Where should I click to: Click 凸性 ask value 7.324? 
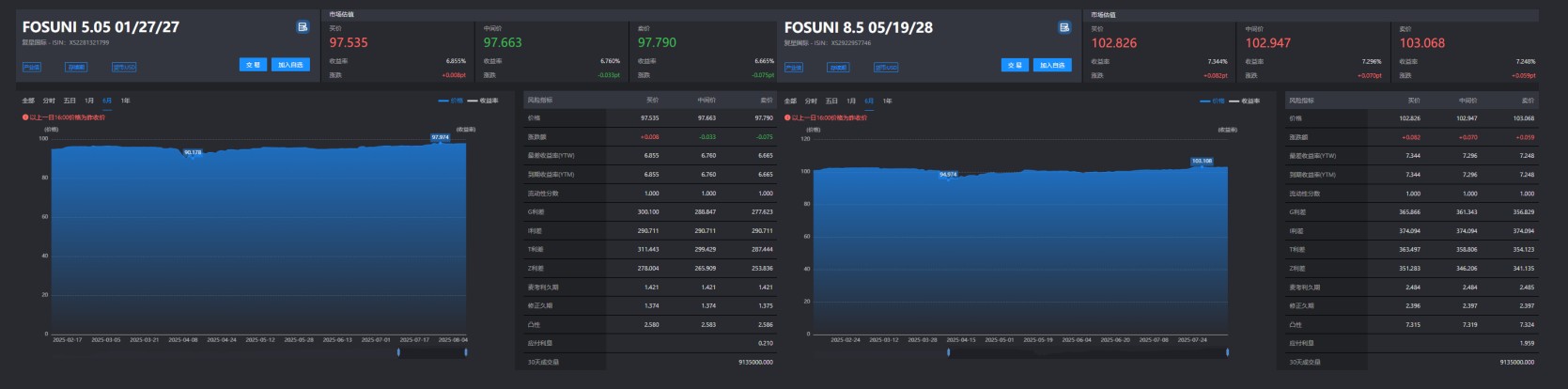pyautogui.click(x=1527, y=324)
